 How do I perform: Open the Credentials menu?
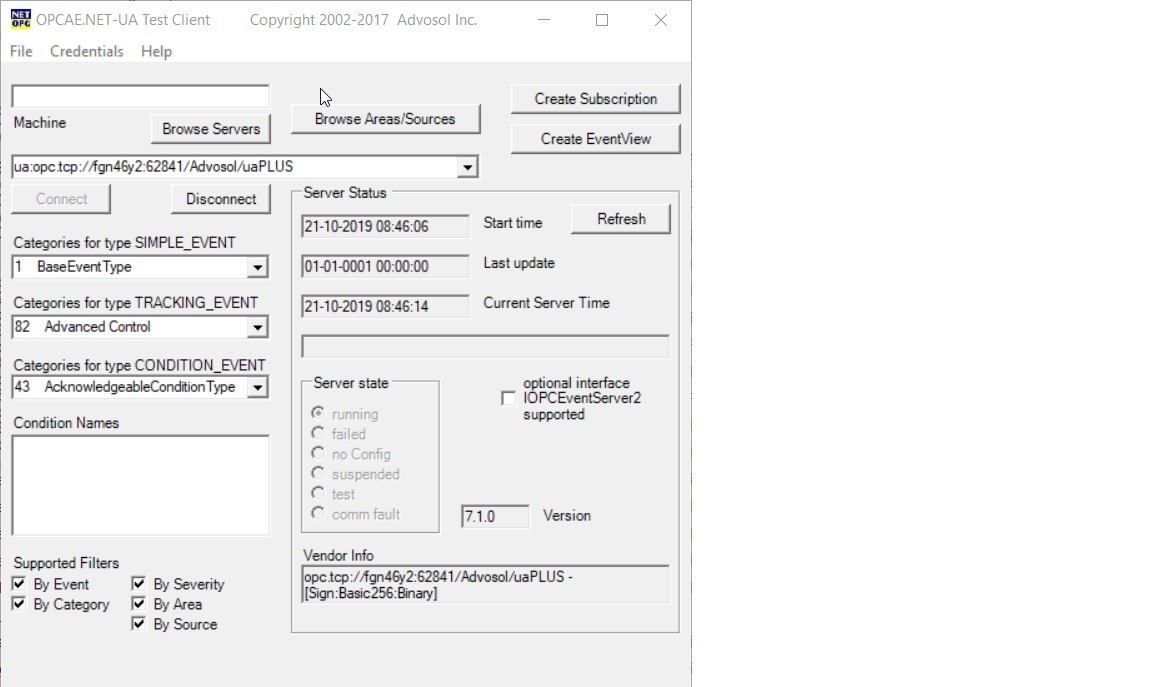click(x=87, y=51)
